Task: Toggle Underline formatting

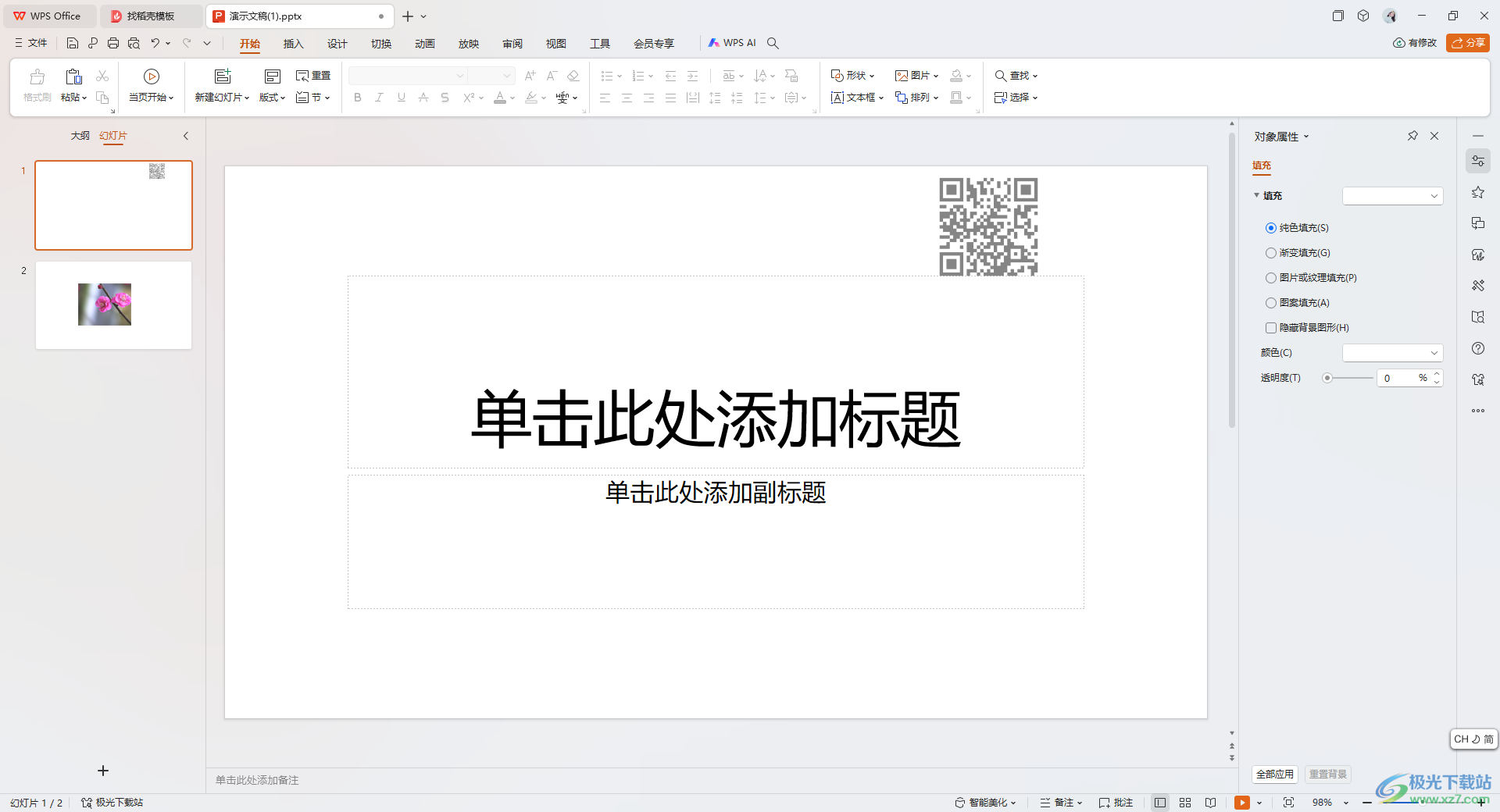Action: tap(402, 98)
